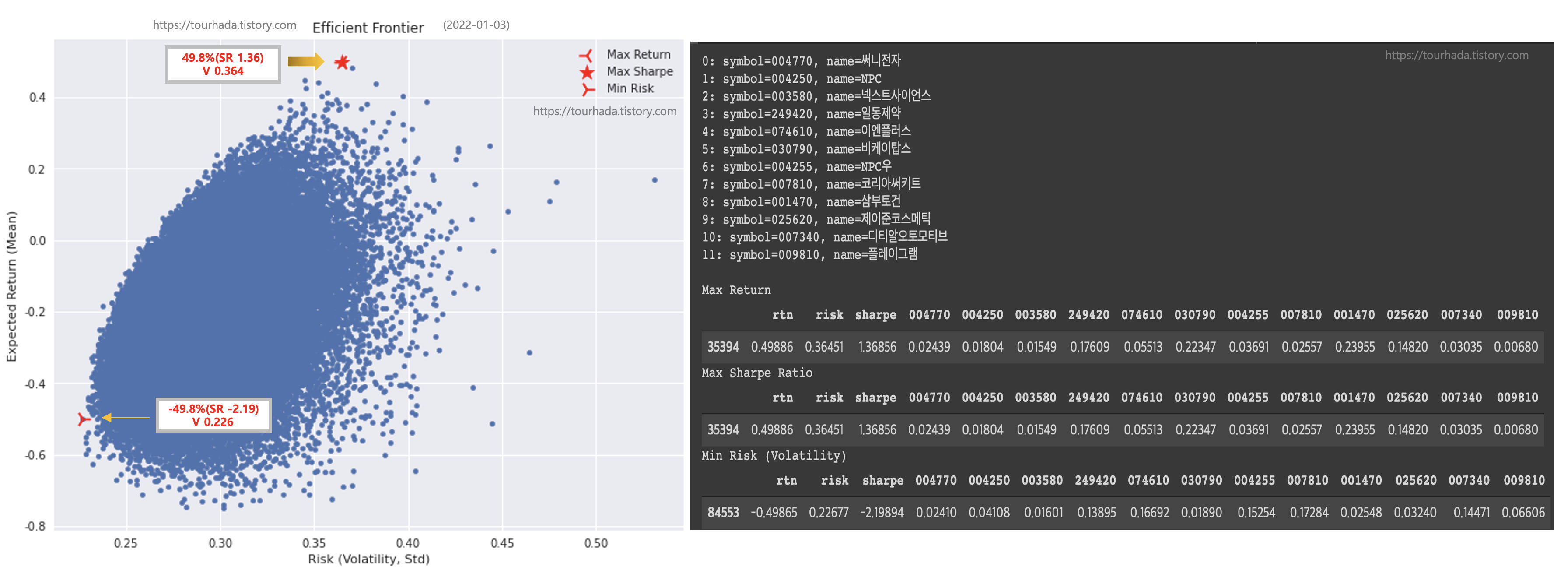Select the line '0: symbol=004770' in console
Screen dimensions: 1568x570
click(x=801, y=61)
